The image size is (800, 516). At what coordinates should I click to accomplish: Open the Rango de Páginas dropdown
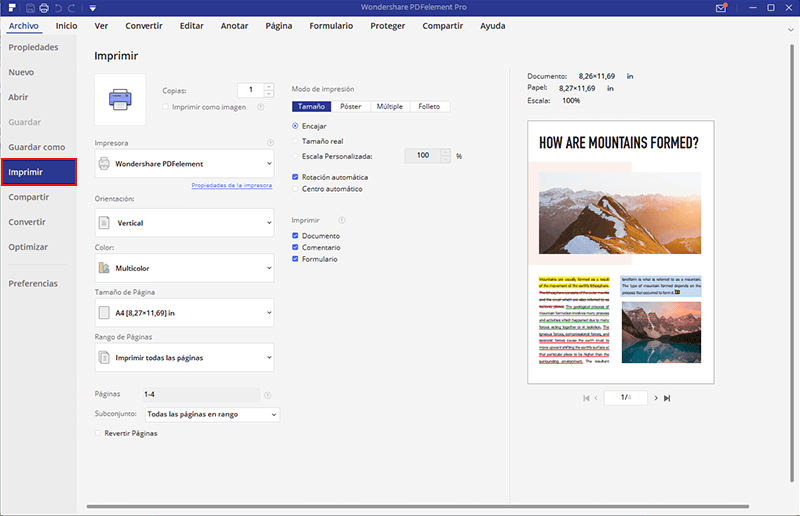point(184,358)
